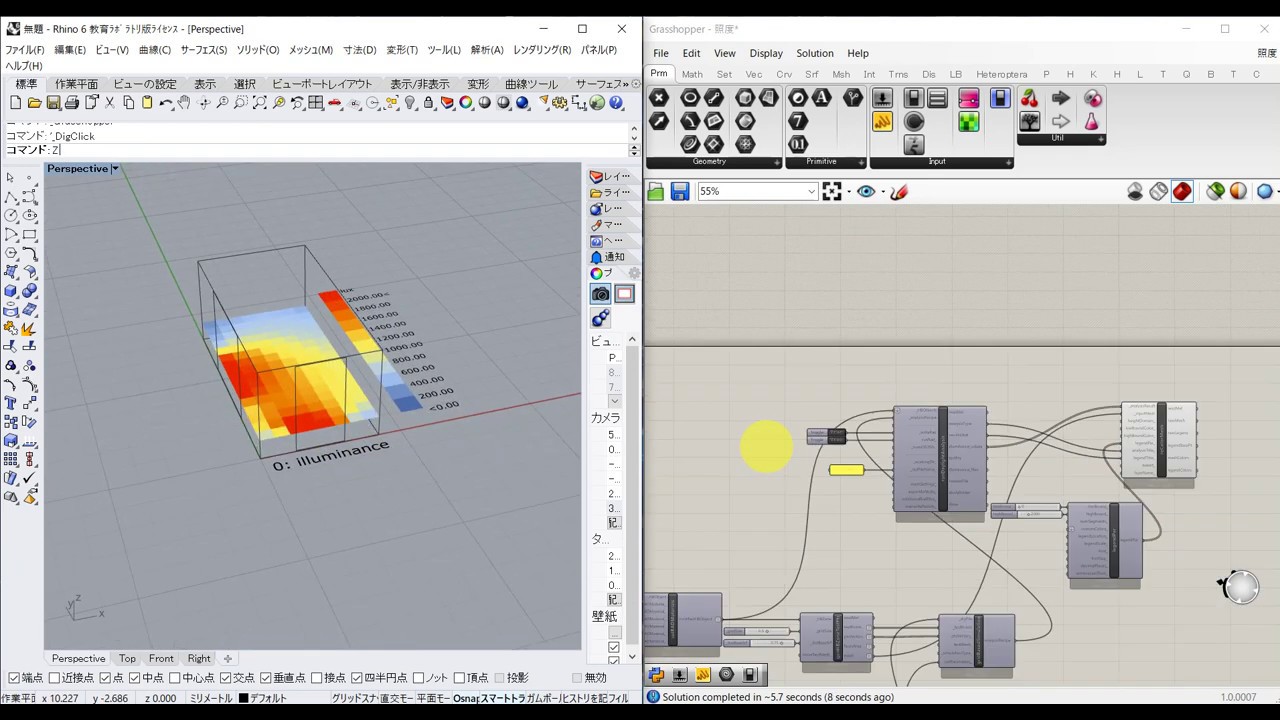This screenshot has height=720, width=1280.
Task: Enable the 中心点 osnap checkbox
Action: [x=176, y=678]
